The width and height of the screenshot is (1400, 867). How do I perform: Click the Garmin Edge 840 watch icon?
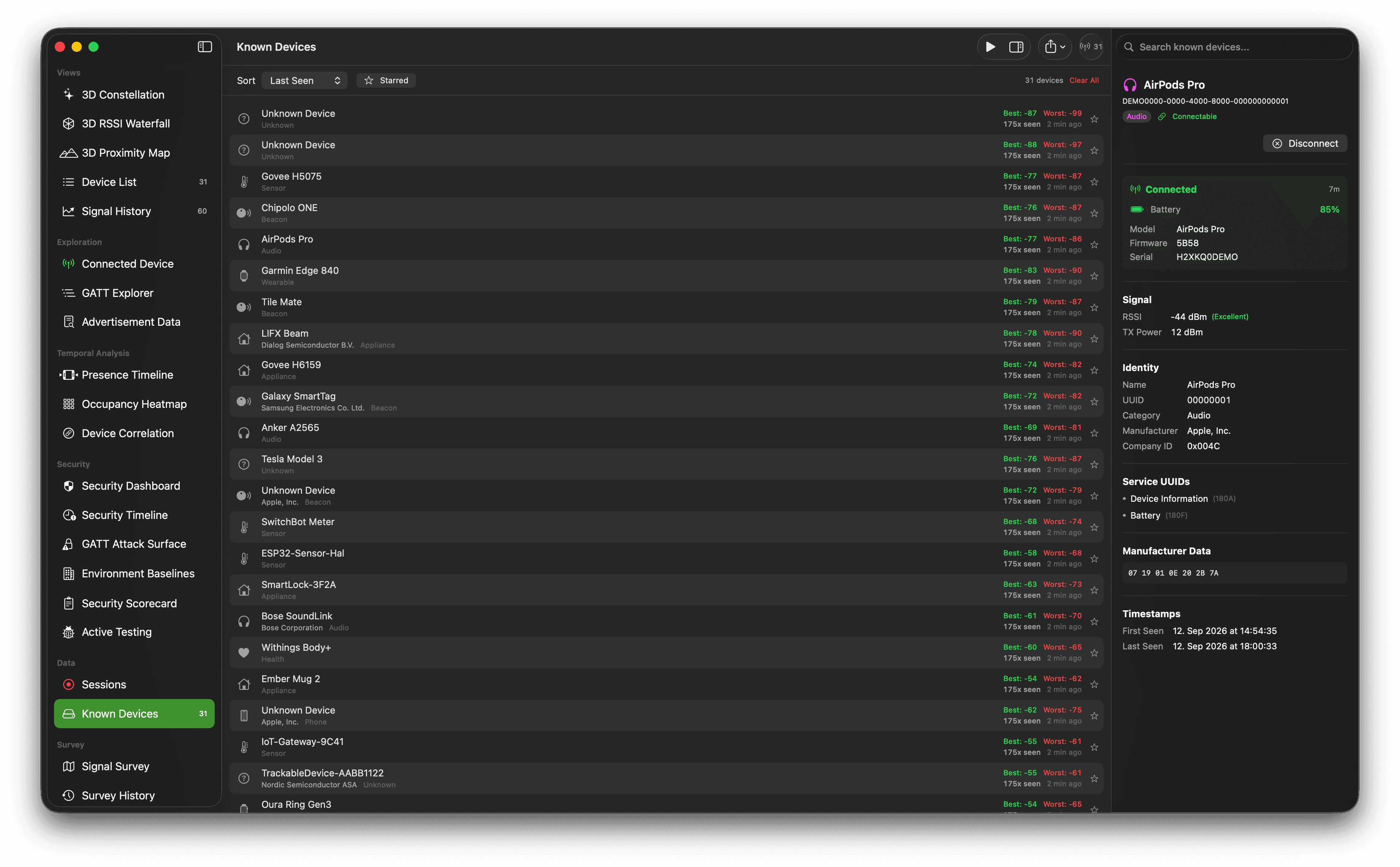tap(244, 276)
